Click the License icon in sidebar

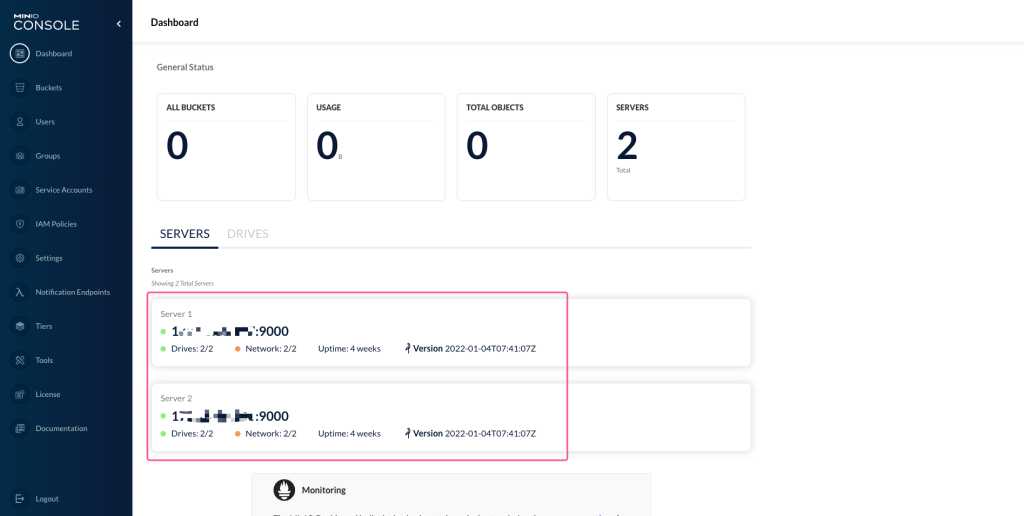click(x=19, y=394)
